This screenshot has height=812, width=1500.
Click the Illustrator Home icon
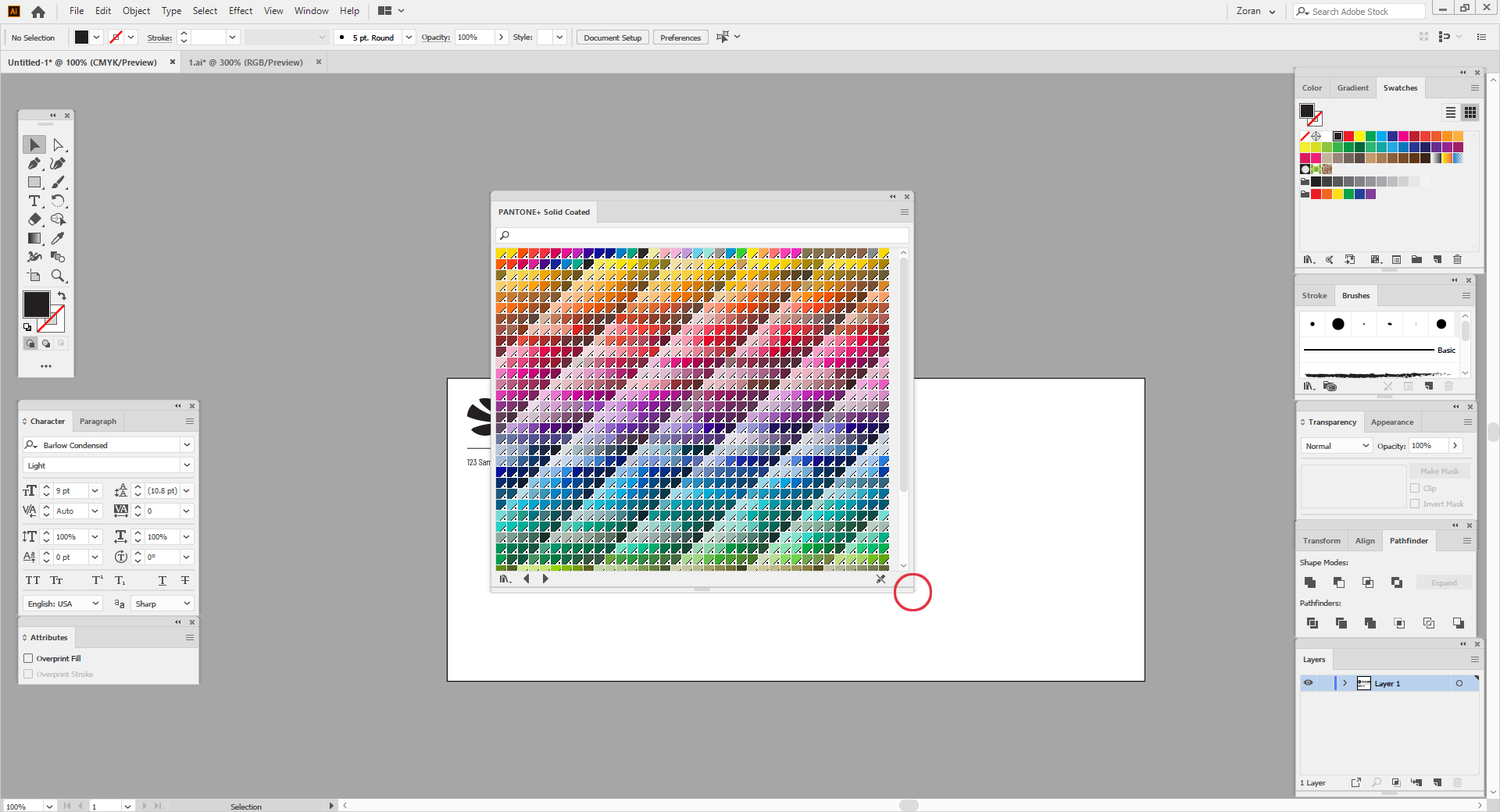pyautogui.click(x=38, y=12)
